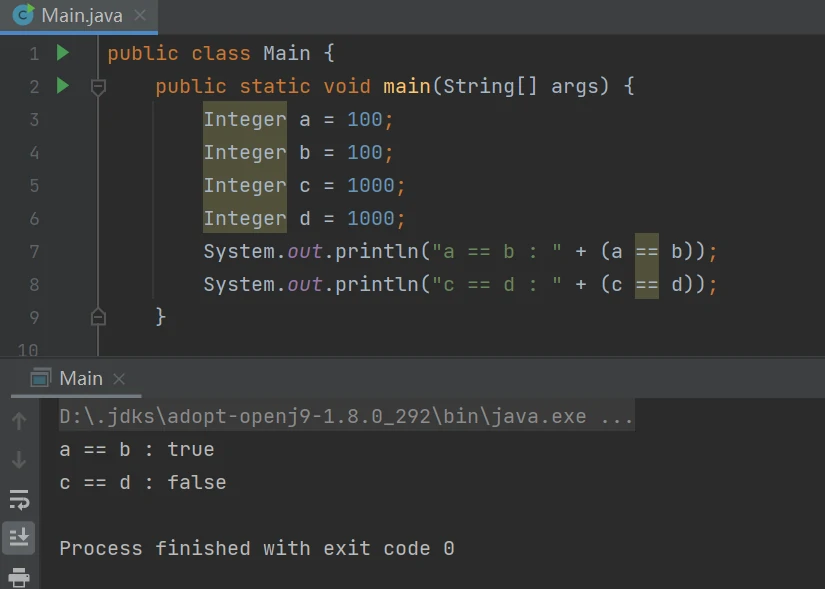The height and width of the screenshot is (589, 825).
Task: Select the Main tab in Run panel
Action: (80, 378)
